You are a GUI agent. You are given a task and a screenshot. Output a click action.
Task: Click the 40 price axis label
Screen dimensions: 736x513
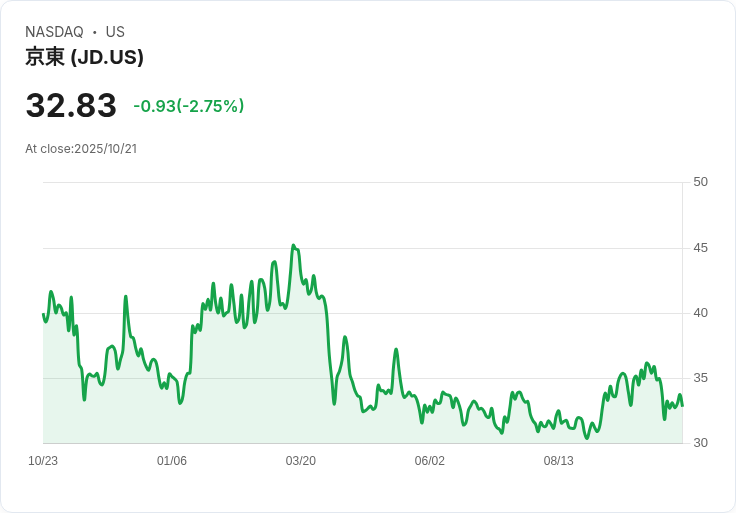pyautogui.click(x=700, y=313)
